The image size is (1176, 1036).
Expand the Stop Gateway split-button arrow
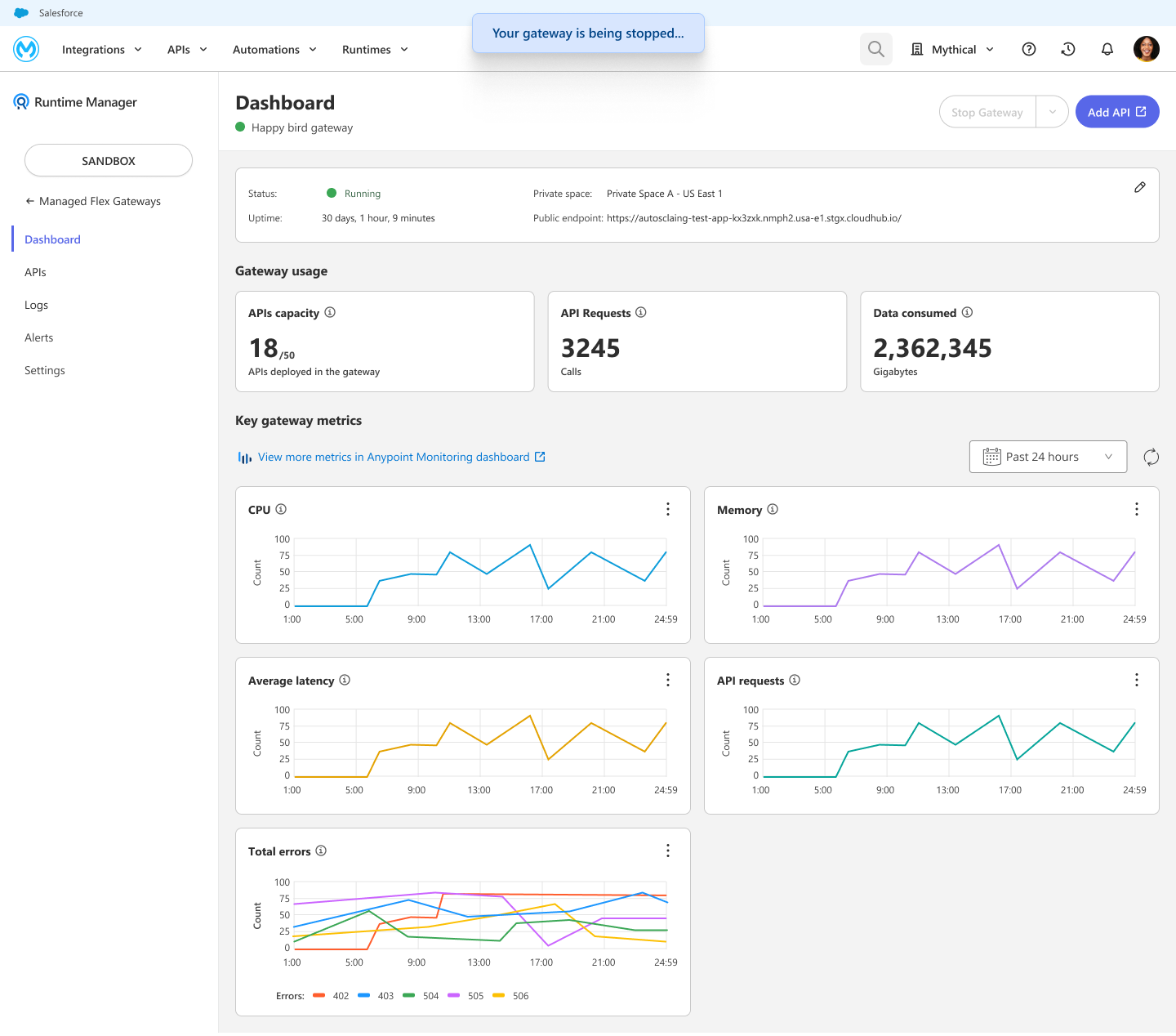pyautogui.click(x=1053, y=112)
